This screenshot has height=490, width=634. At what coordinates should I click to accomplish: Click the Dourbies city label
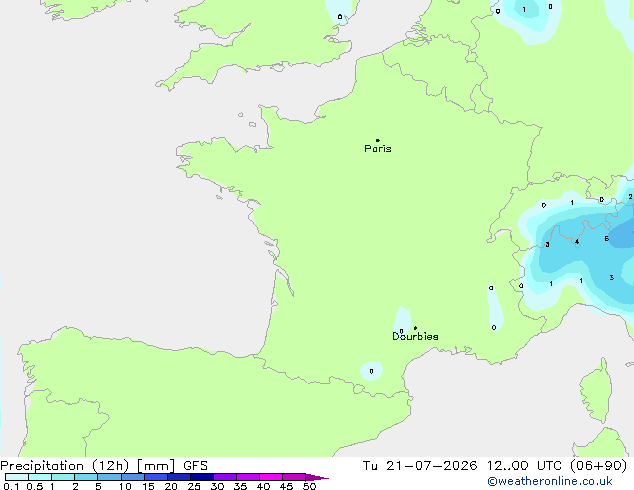(415, 336)
